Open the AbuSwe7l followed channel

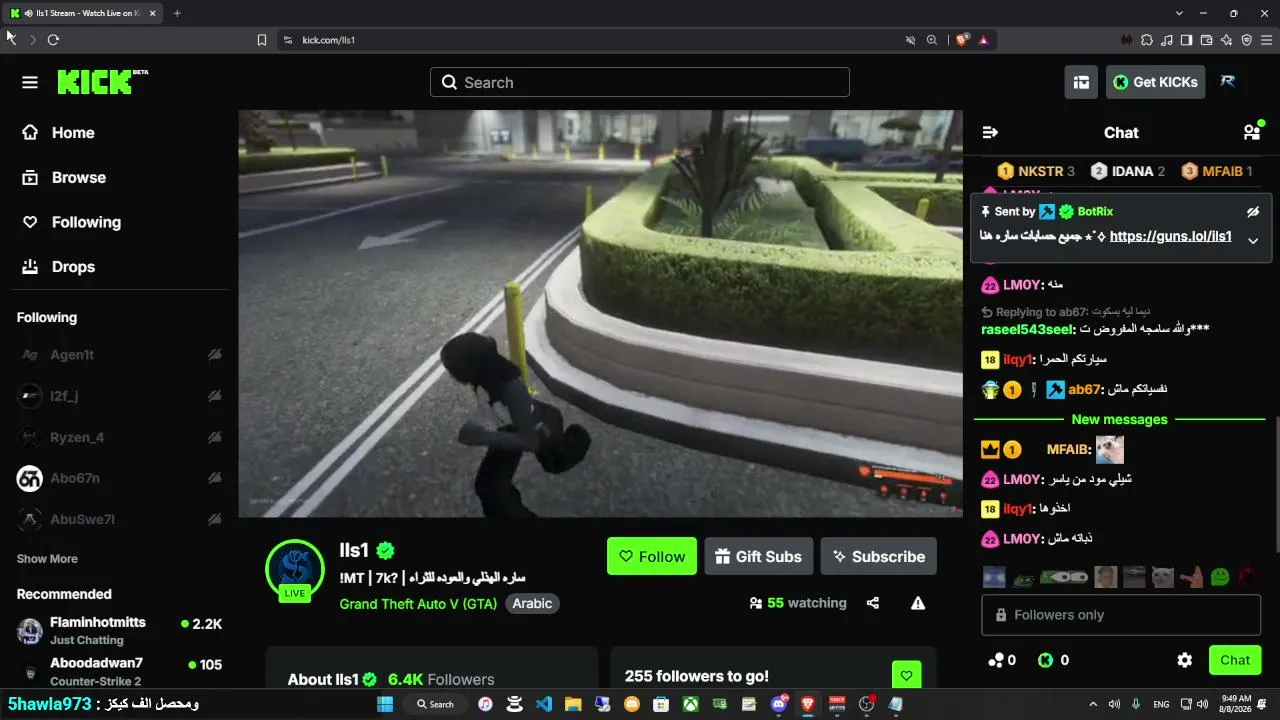[119, 519]
